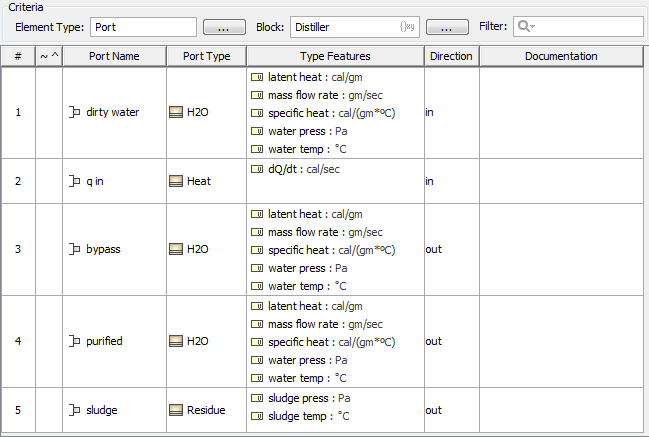Open the Element Type browse button
Screen dimensions: 649x437
coord(224,27)
